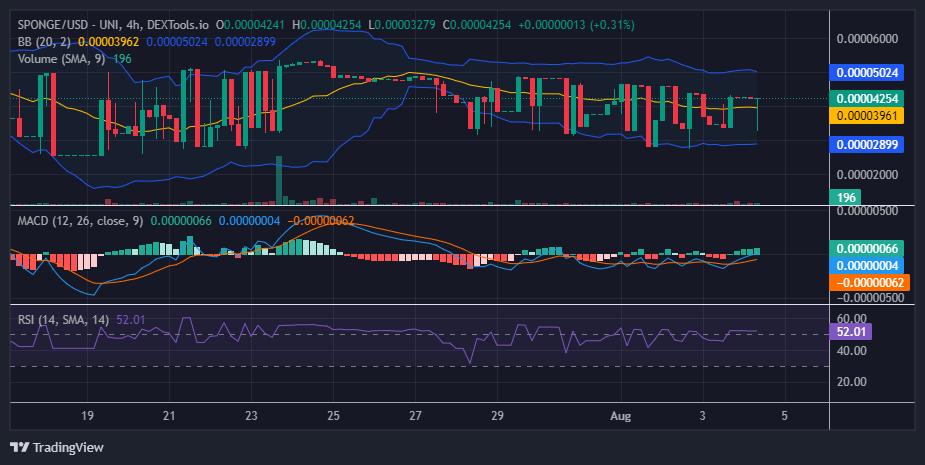925x465 pixels.
Task: Click the low price value L0.00003279
Action: click(402, 25)
